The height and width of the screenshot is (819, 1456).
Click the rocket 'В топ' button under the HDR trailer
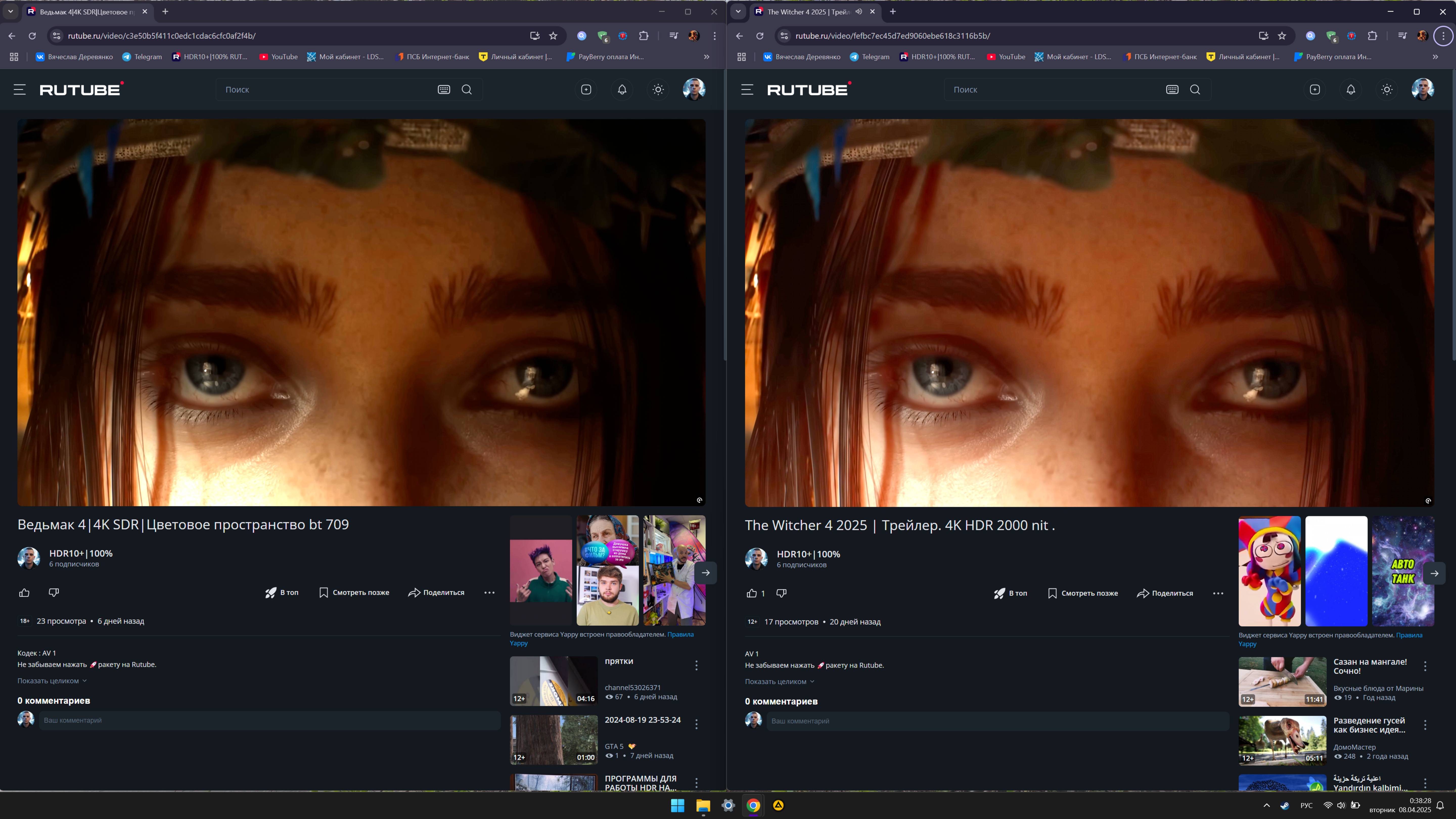coord(1011,593)
